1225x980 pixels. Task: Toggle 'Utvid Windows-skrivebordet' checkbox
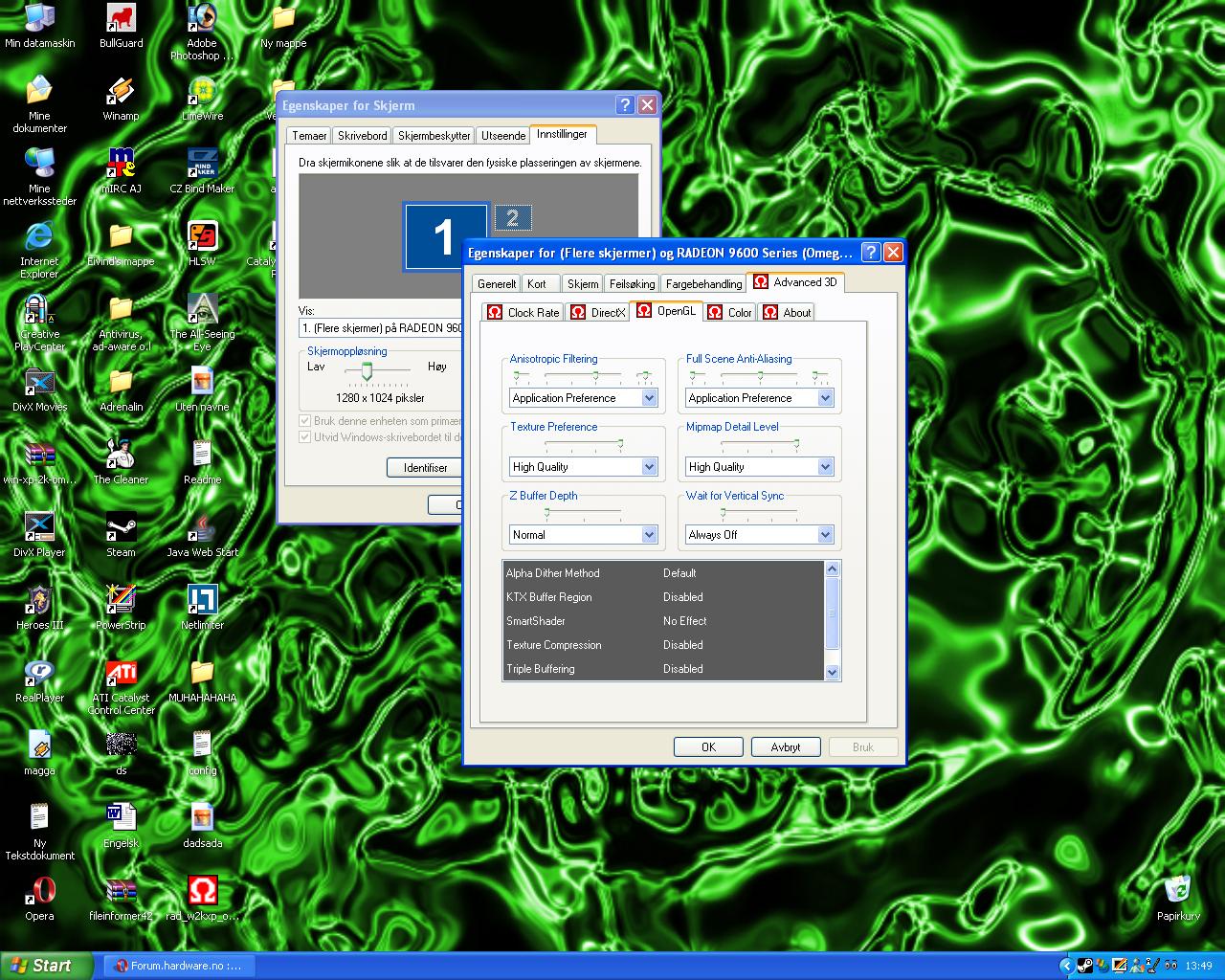point(305,437)
